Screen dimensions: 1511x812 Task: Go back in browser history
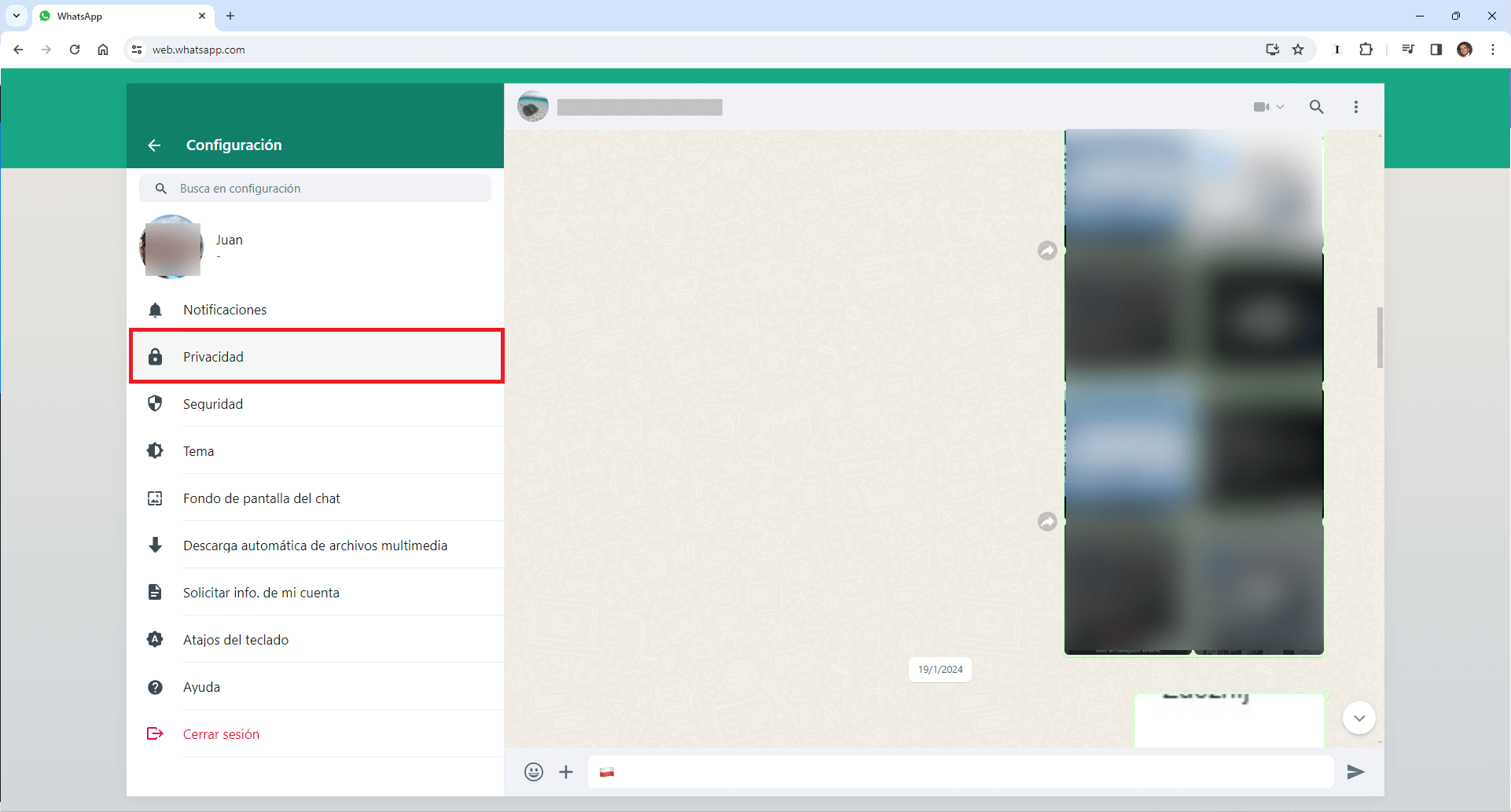click(18, 50)
